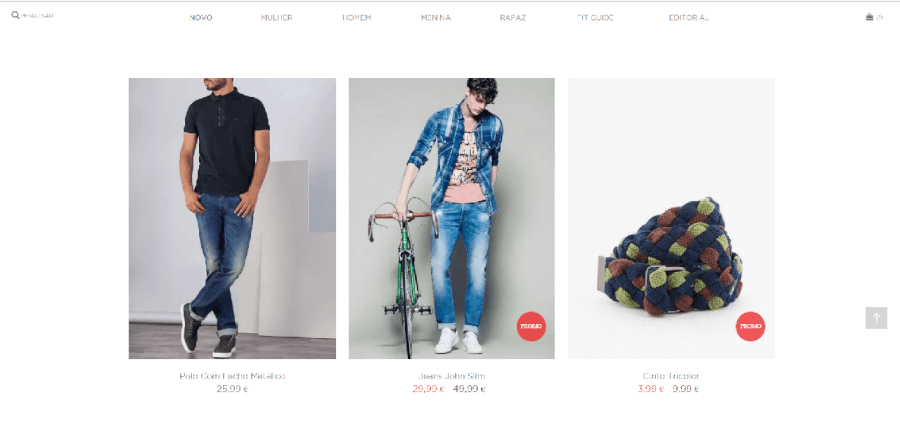Click the Jeans John Slim title link
900x428 pixels.
(x=452, y=376)
